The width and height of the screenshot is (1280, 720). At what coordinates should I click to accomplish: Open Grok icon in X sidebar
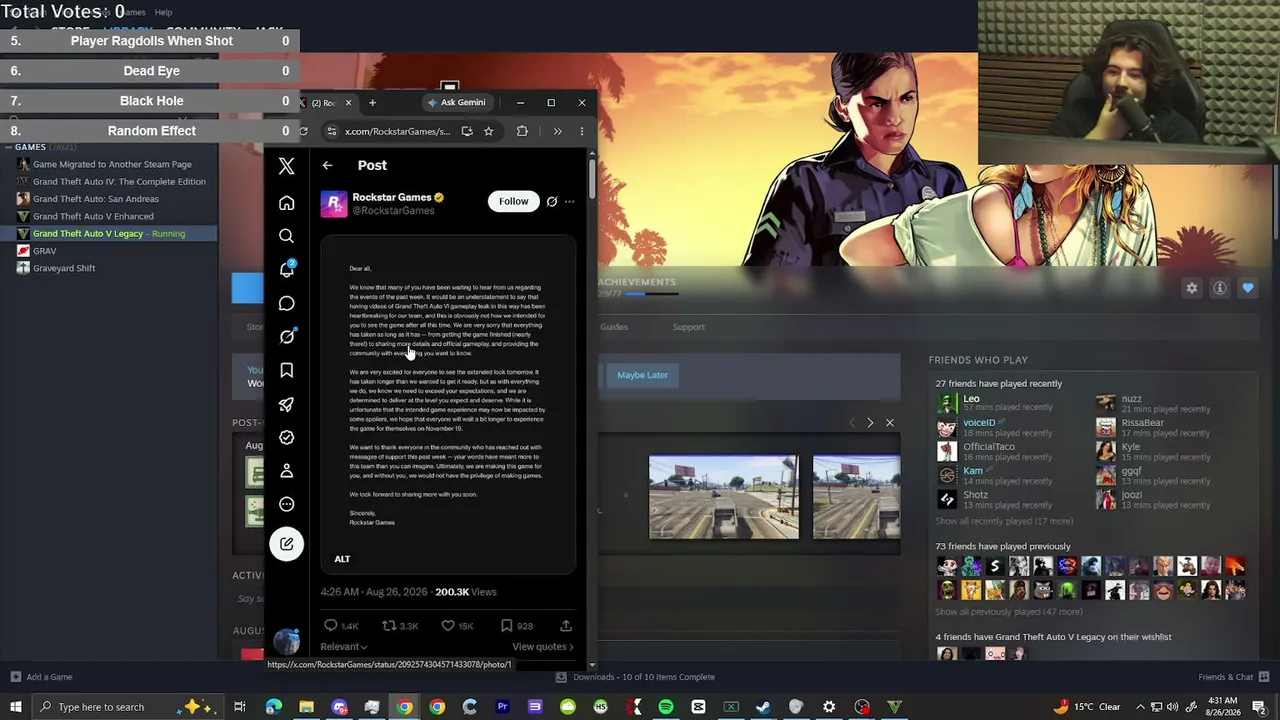(286, 337)
